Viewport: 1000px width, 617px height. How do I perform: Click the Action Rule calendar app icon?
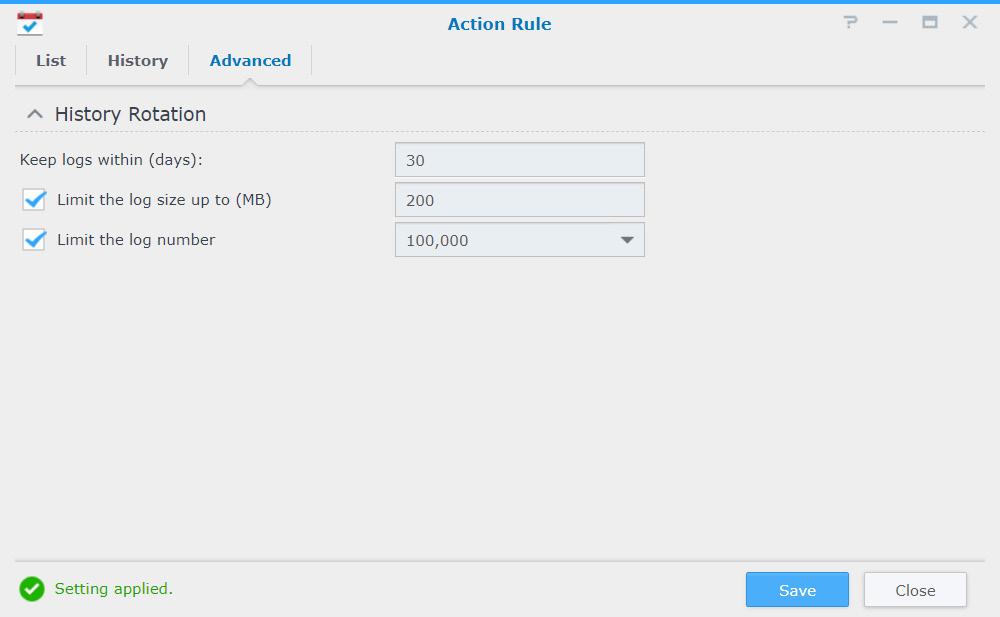pos(30,24)
